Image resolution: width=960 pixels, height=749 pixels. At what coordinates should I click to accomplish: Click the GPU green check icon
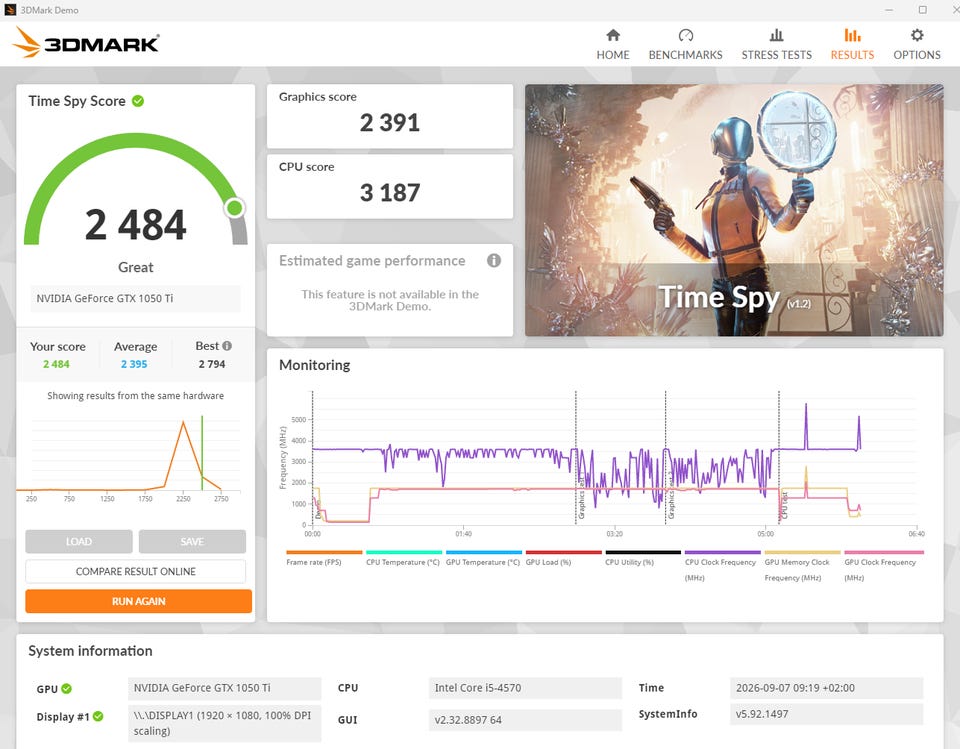[67, 688]
